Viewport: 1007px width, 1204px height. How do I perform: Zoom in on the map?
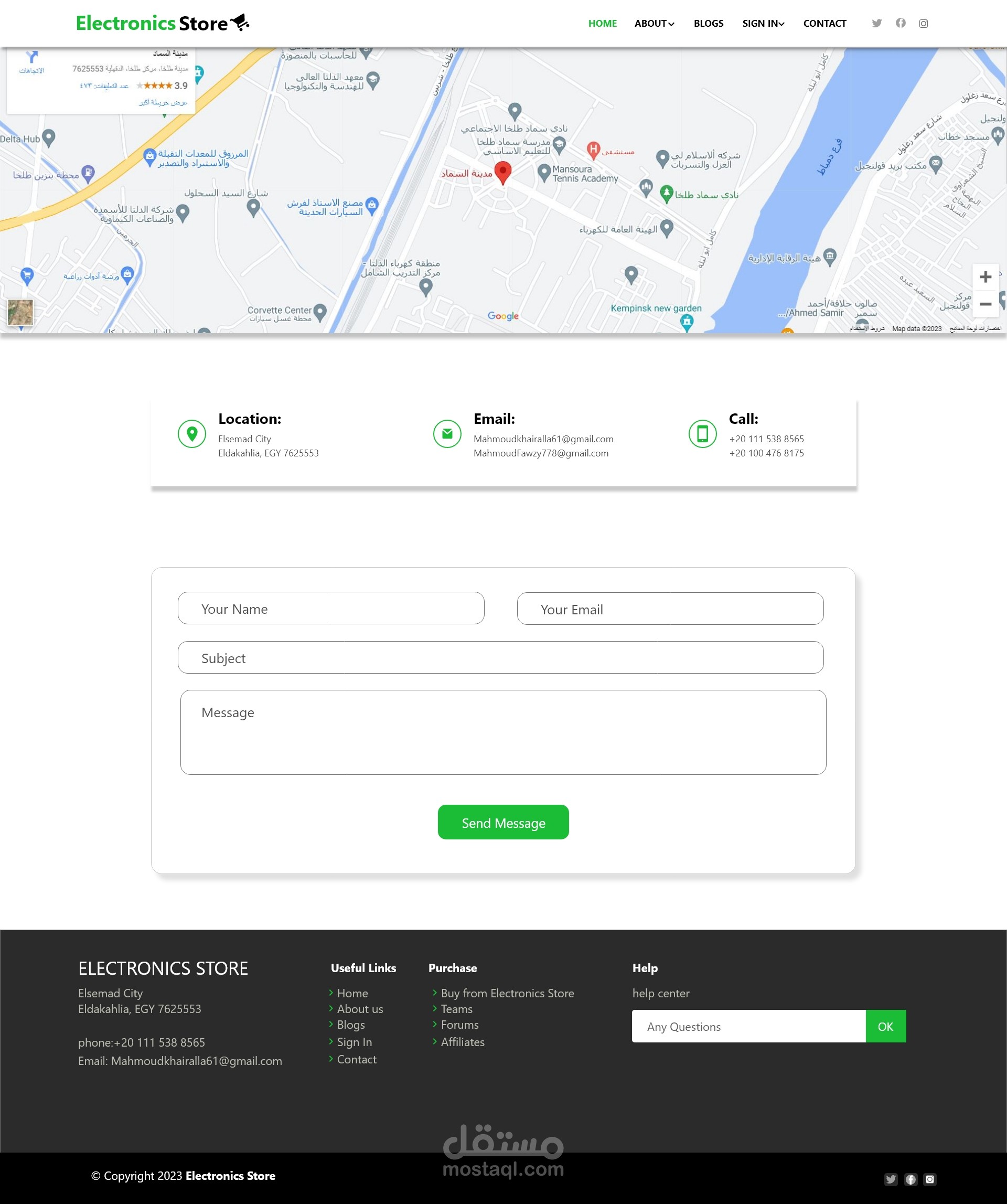point(985,277)
